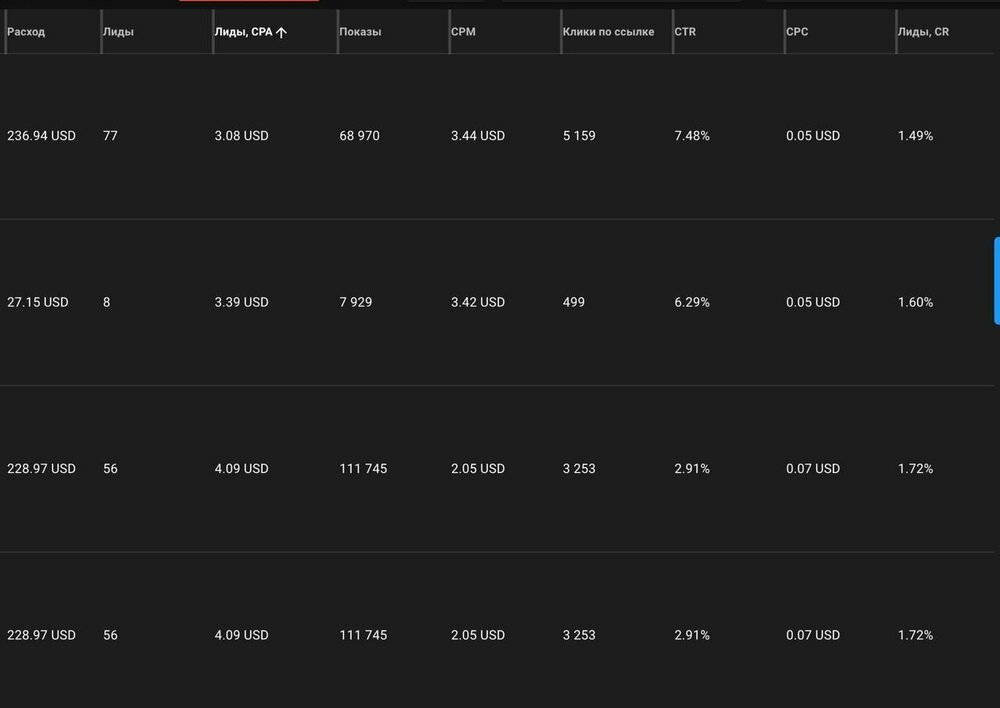The width and height of the screenshot is (1000, 708).
Task: Click the sort arrow next to Лиды, CPA
Action: point(281,32)
